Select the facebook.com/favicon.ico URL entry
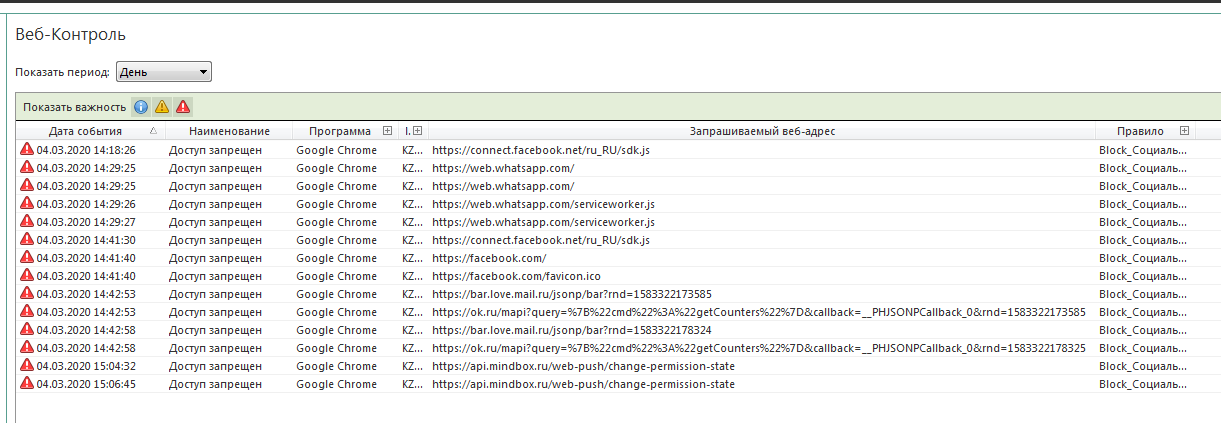Viewport: 1221px width, 423px height. [x=516, y=276]
